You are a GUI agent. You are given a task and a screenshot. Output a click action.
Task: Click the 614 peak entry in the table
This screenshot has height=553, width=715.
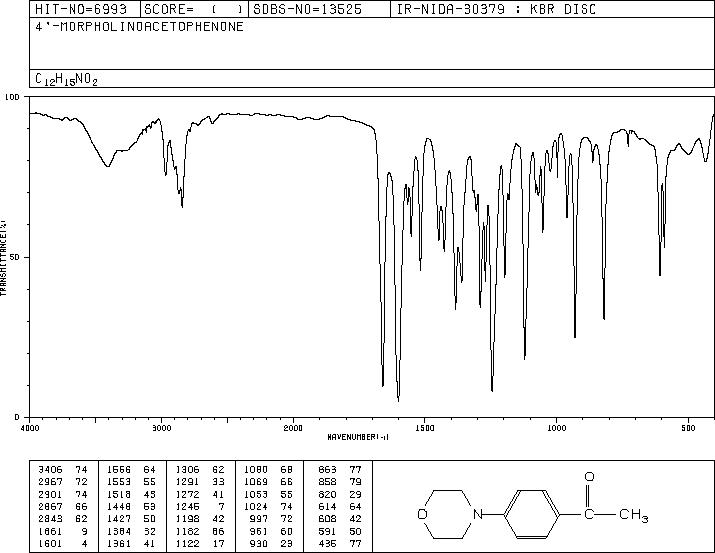coord(340,506)
